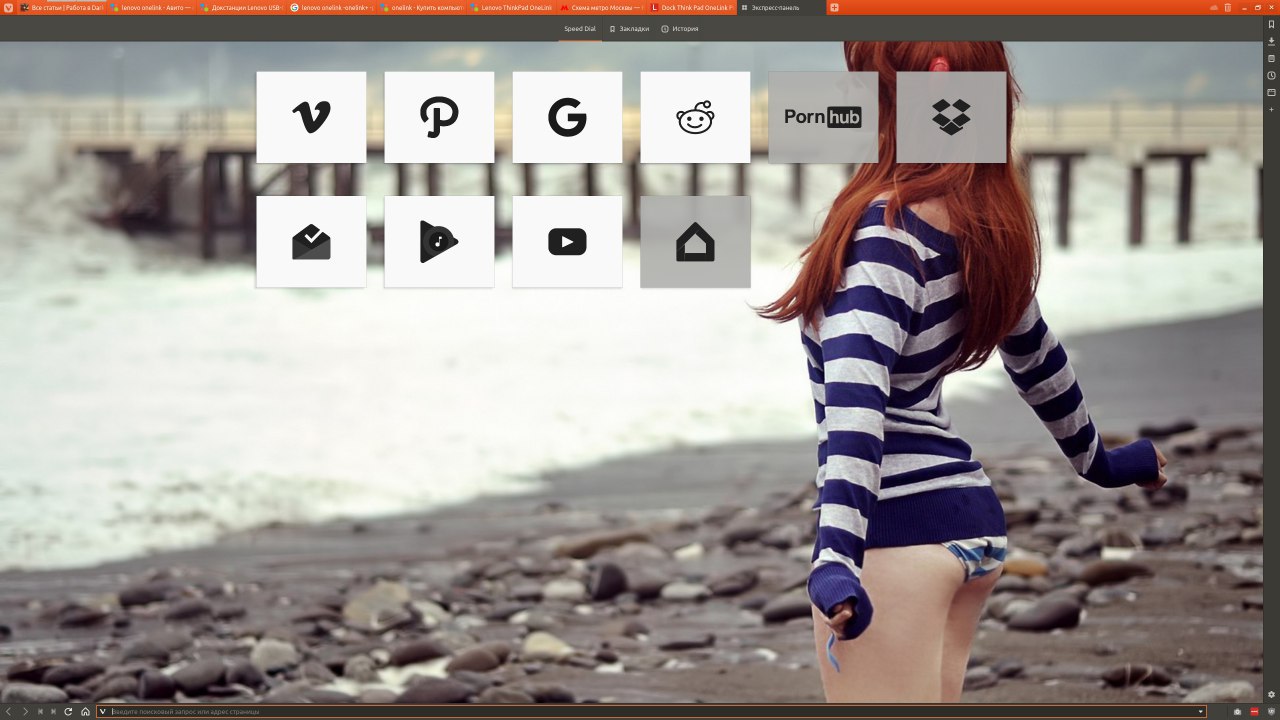Click the fast forward button
The width and height of the screenshot is (1280, 720).
point(53,711)
